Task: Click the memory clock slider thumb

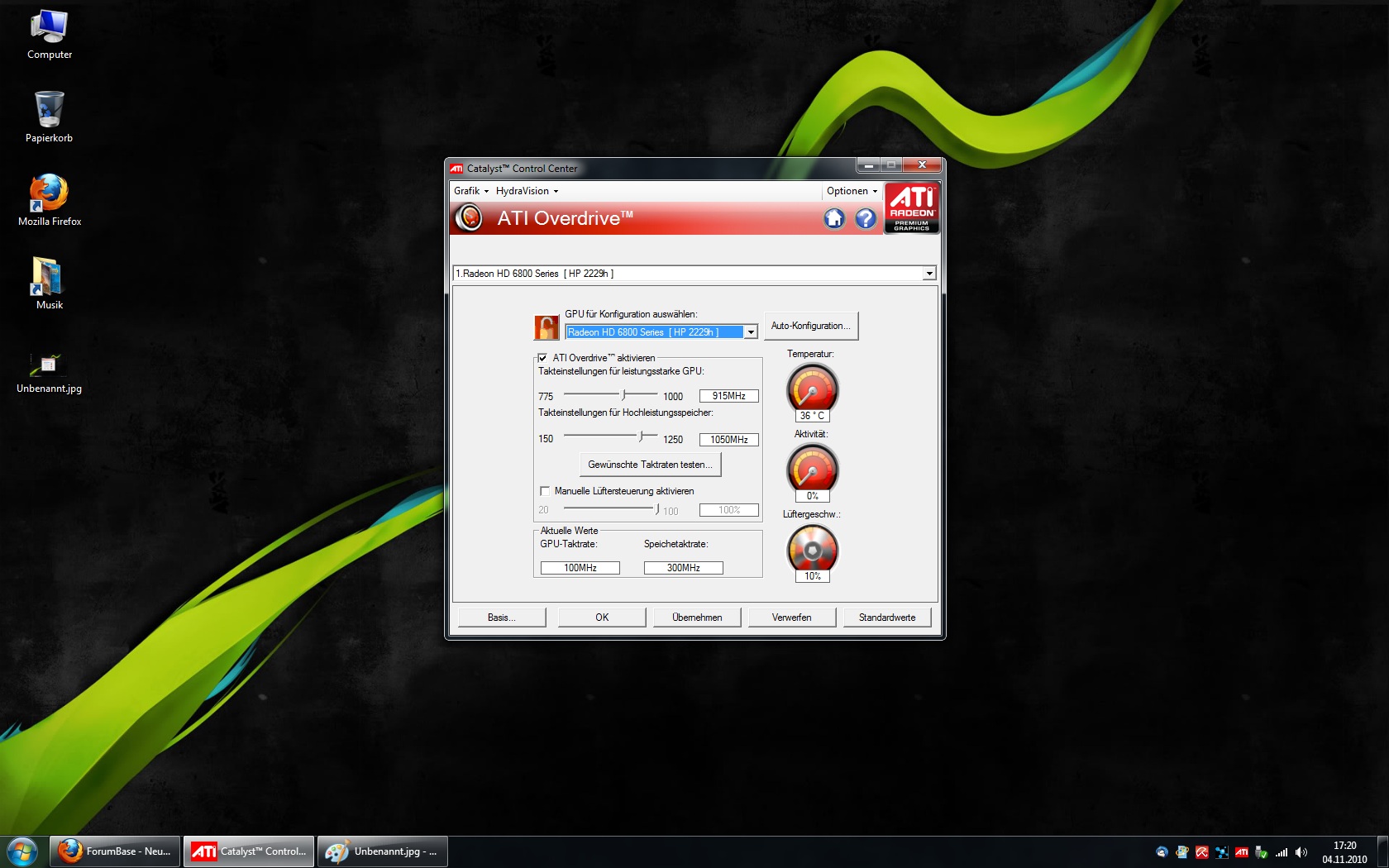Action: pyautogui.click(x=642, y=436)
